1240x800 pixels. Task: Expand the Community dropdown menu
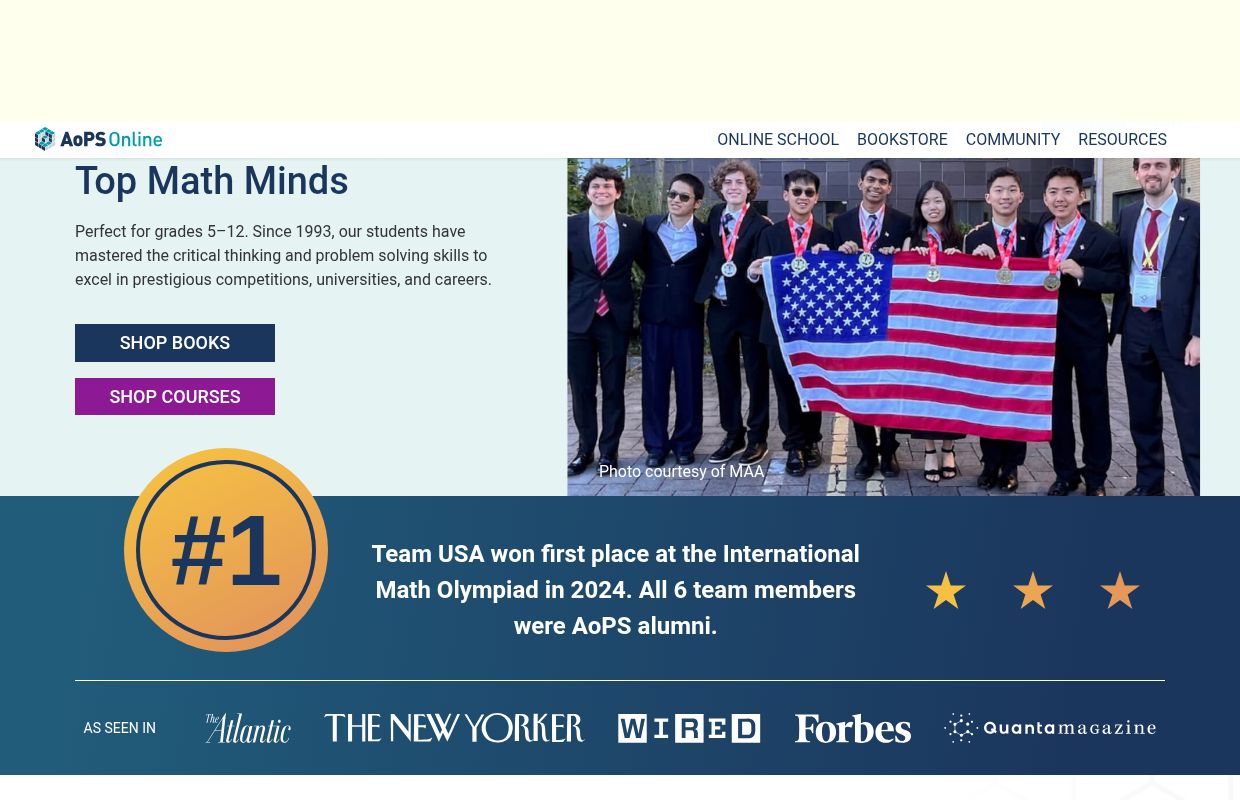click(x=1012, y=140)
